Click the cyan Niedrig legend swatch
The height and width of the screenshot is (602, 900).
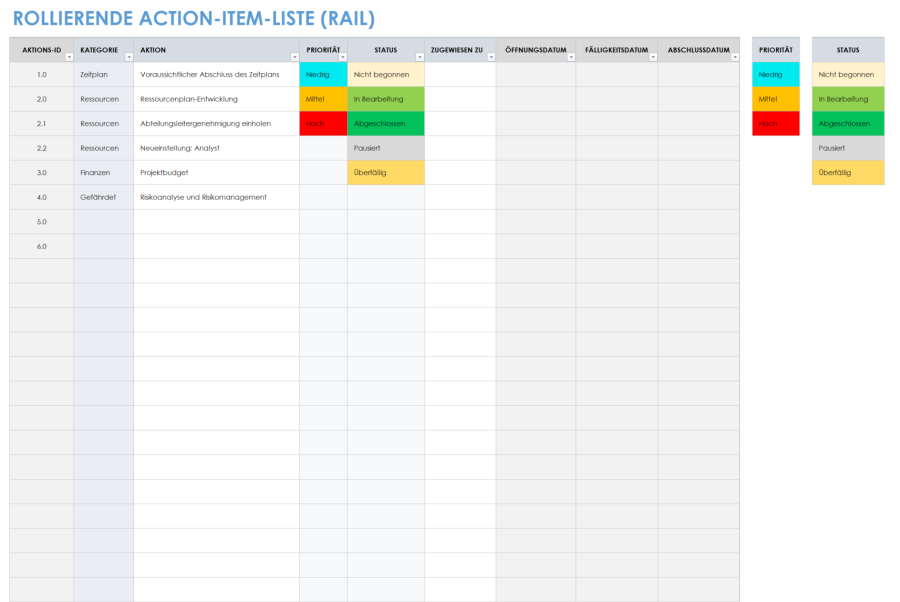coord(776,74)
